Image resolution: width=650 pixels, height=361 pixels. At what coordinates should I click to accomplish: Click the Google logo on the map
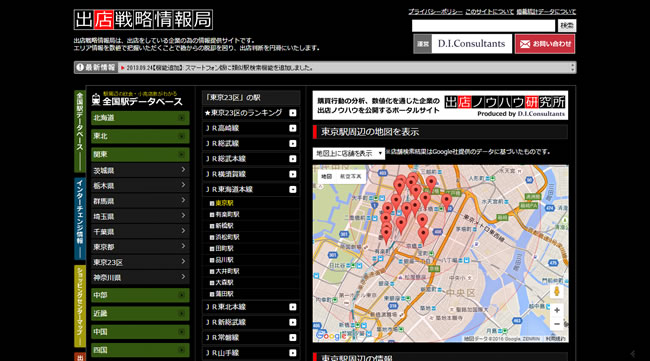[x=330, y=336]
